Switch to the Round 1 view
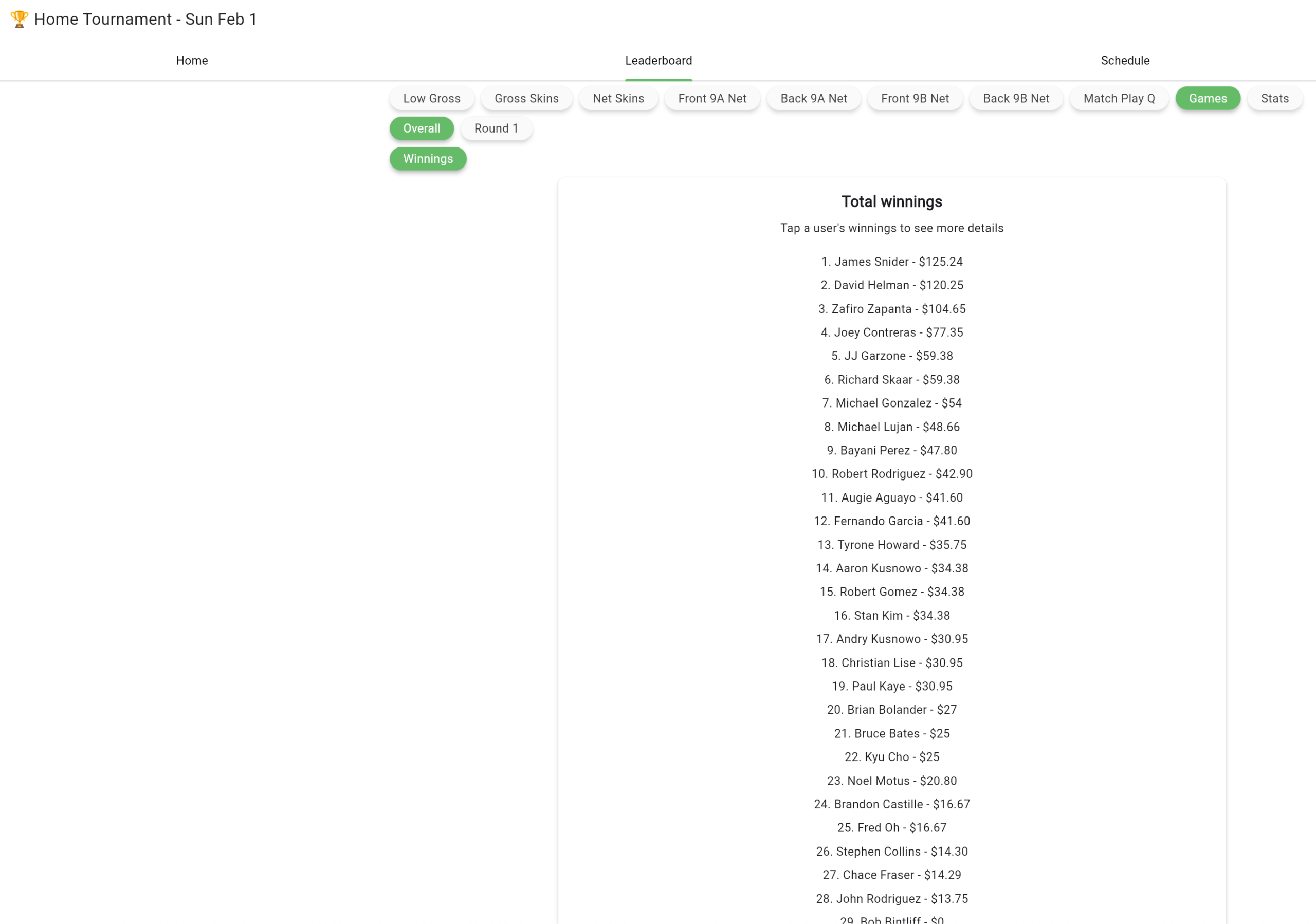The height and width of the screenshot is (924, 1316). pyautogui.click(x=496, y=128)
